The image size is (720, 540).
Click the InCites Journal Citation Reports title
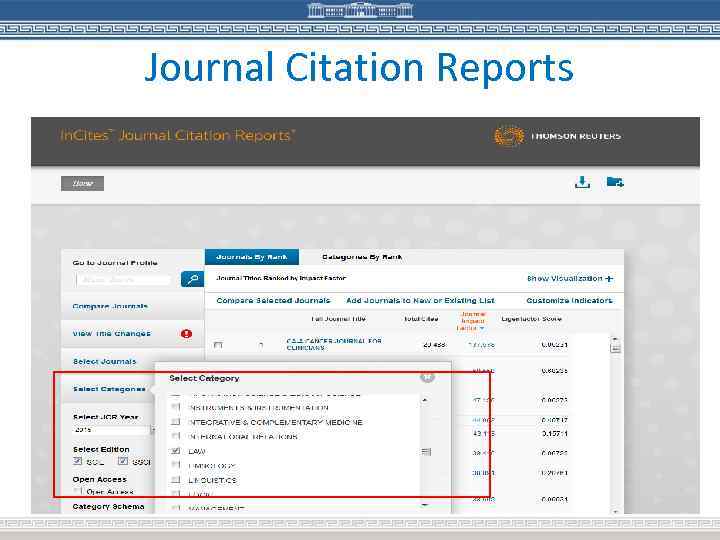coord(178,136)
